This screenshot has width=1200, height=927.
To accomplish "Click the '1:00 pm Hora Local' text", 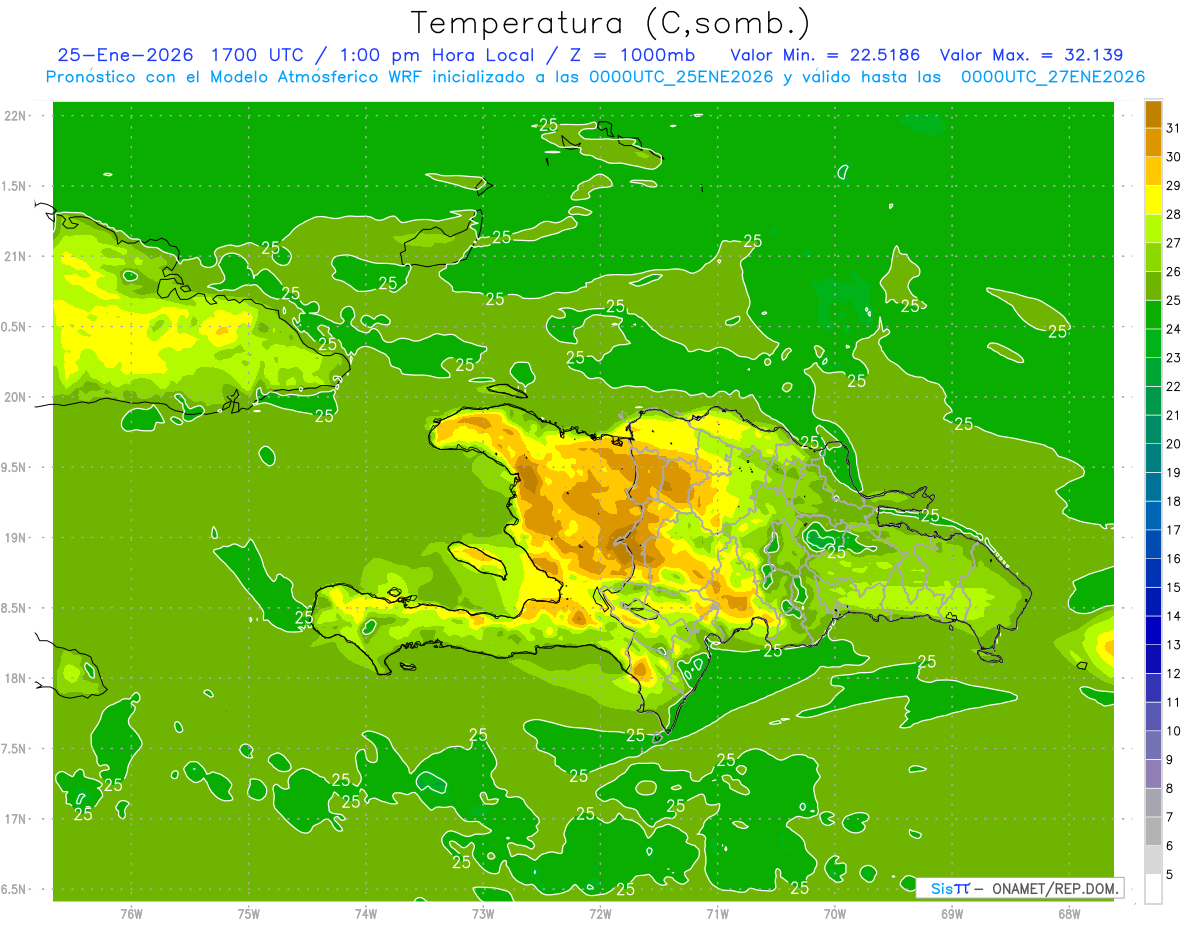I will (x=436, y=55).
